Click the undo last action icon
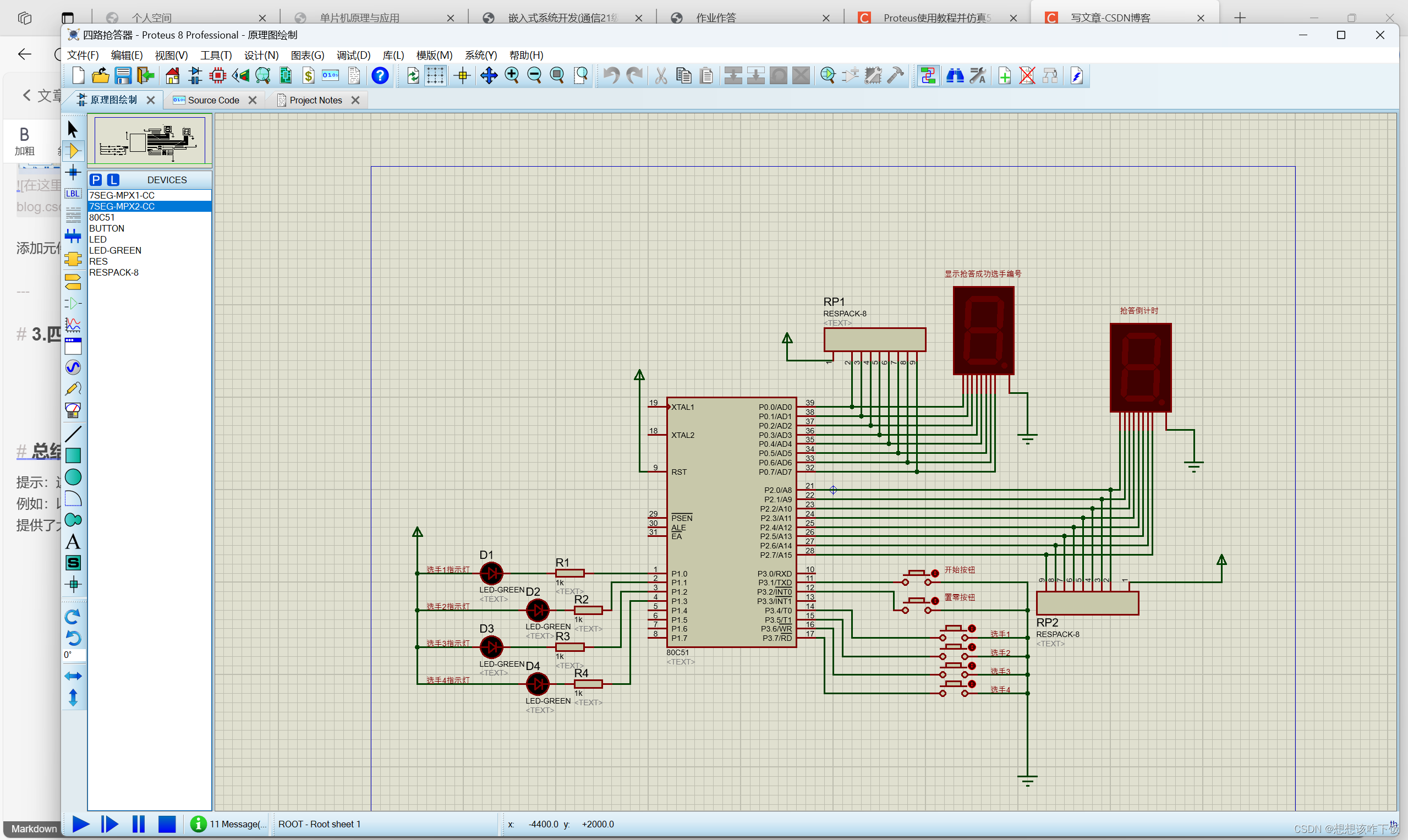This screenshot has width=1408, height=840. point(614,75)
